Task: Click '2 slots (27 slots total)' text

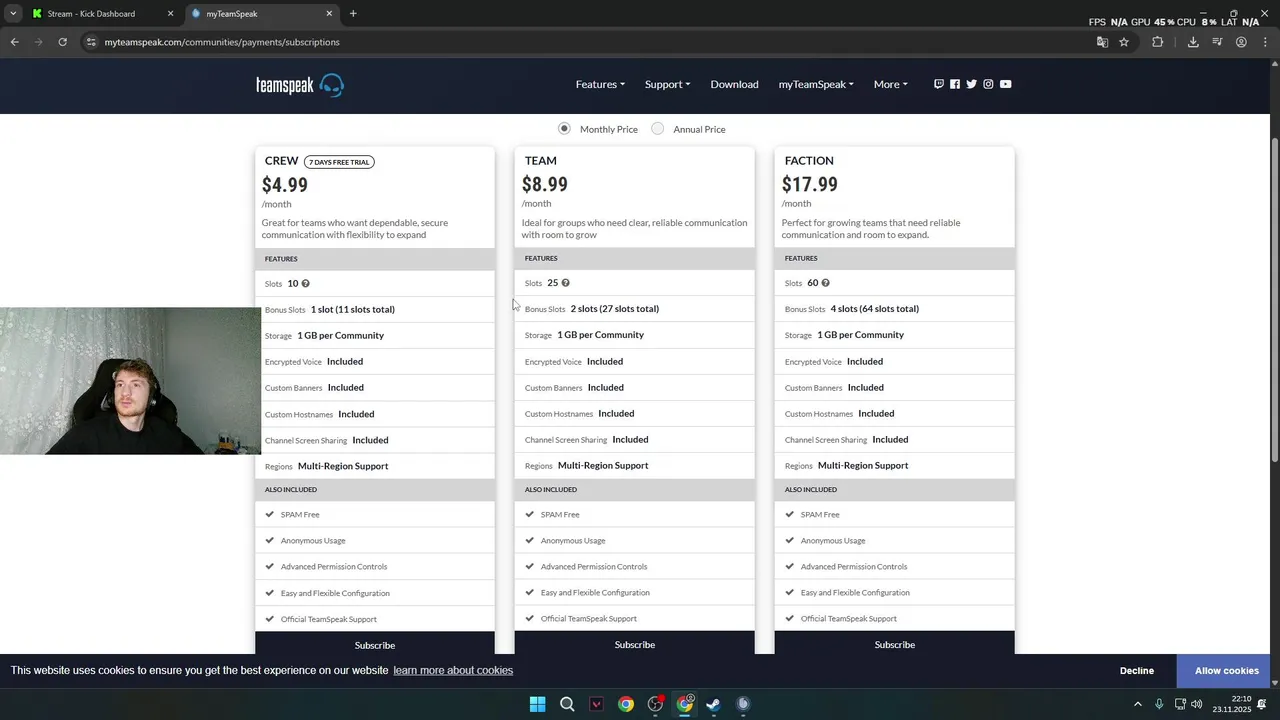Action: pos(615,309)
